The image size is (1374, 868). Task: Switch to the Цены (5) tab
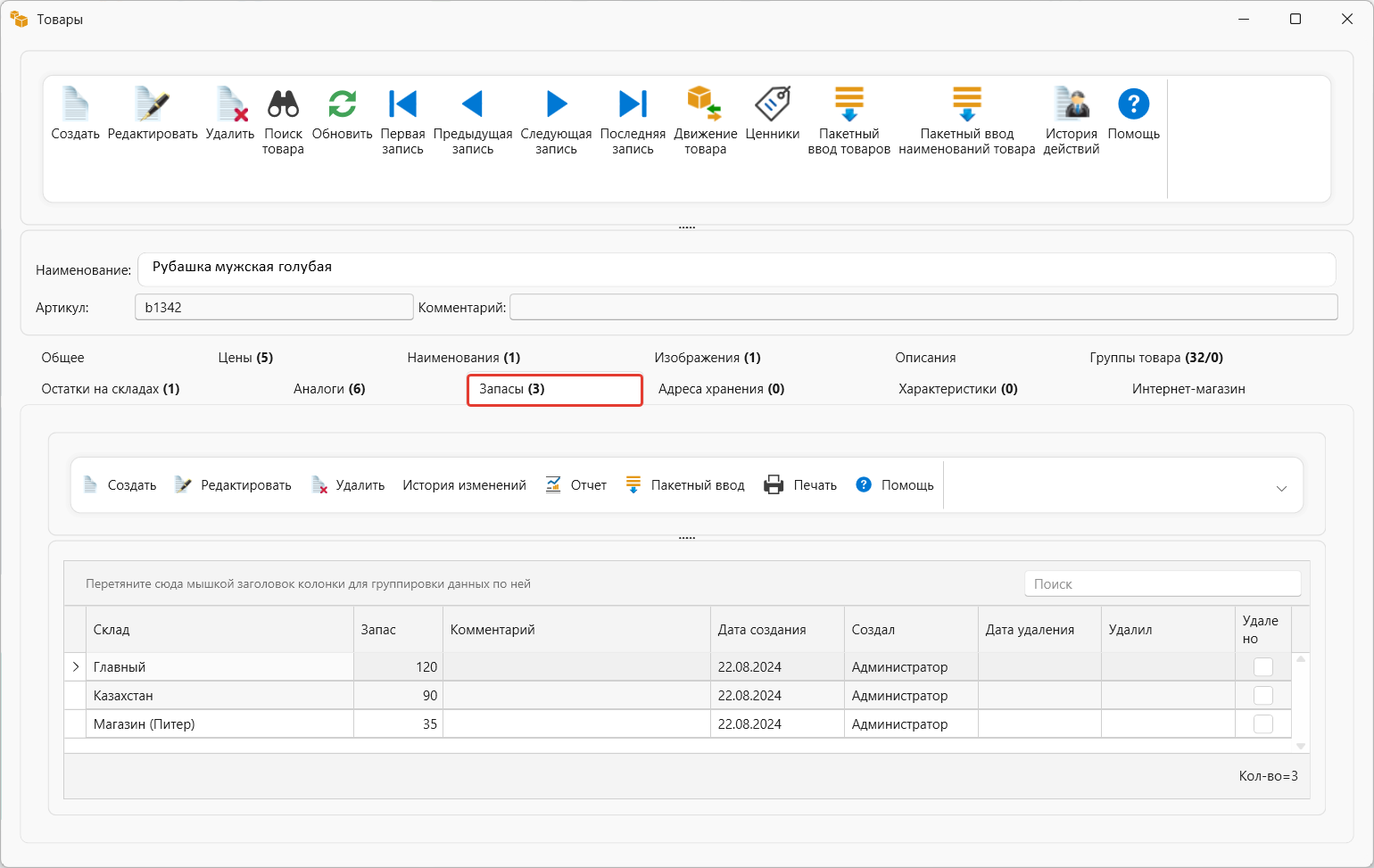coord(245,358)
